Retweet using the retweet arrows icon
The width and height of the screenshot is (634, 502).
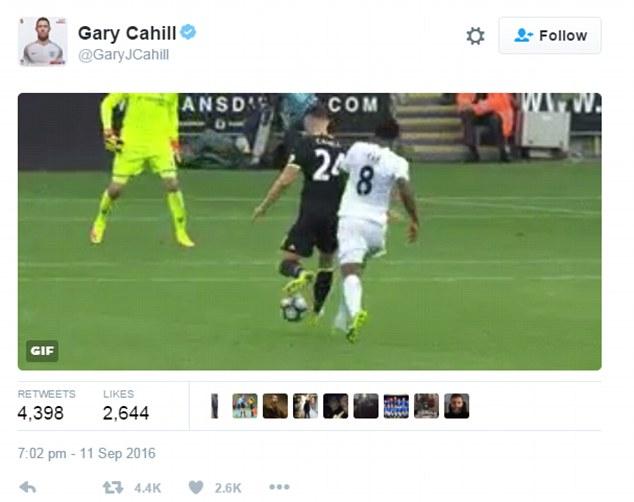[113, 487]
